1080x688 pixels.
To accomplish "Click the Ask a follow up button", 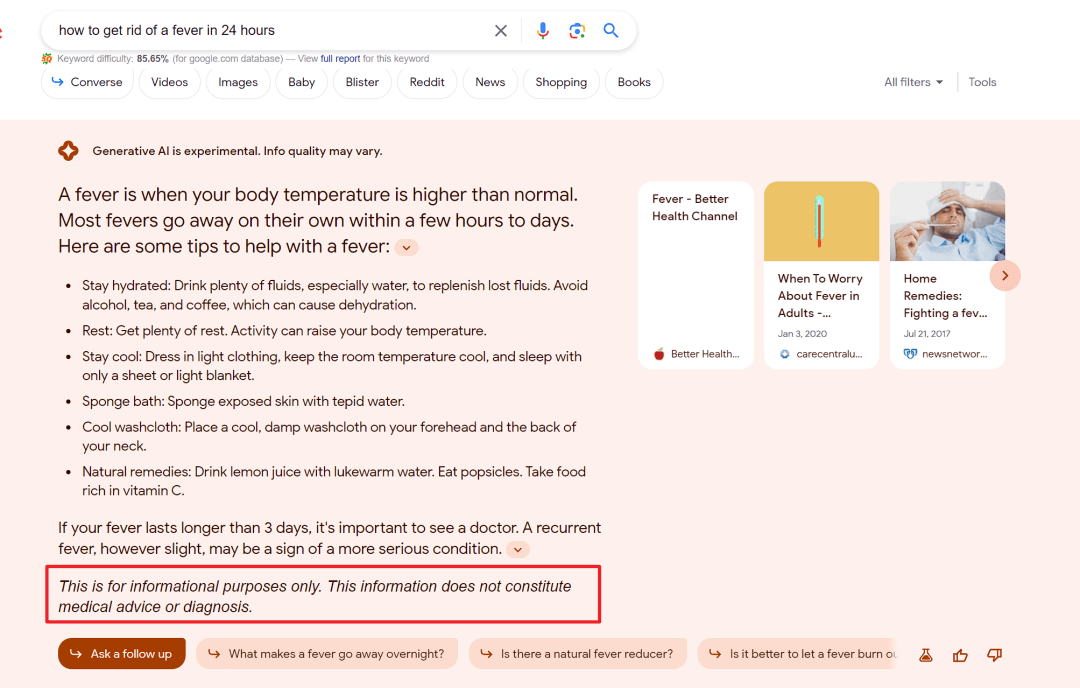I will click(x=122, y=654).
